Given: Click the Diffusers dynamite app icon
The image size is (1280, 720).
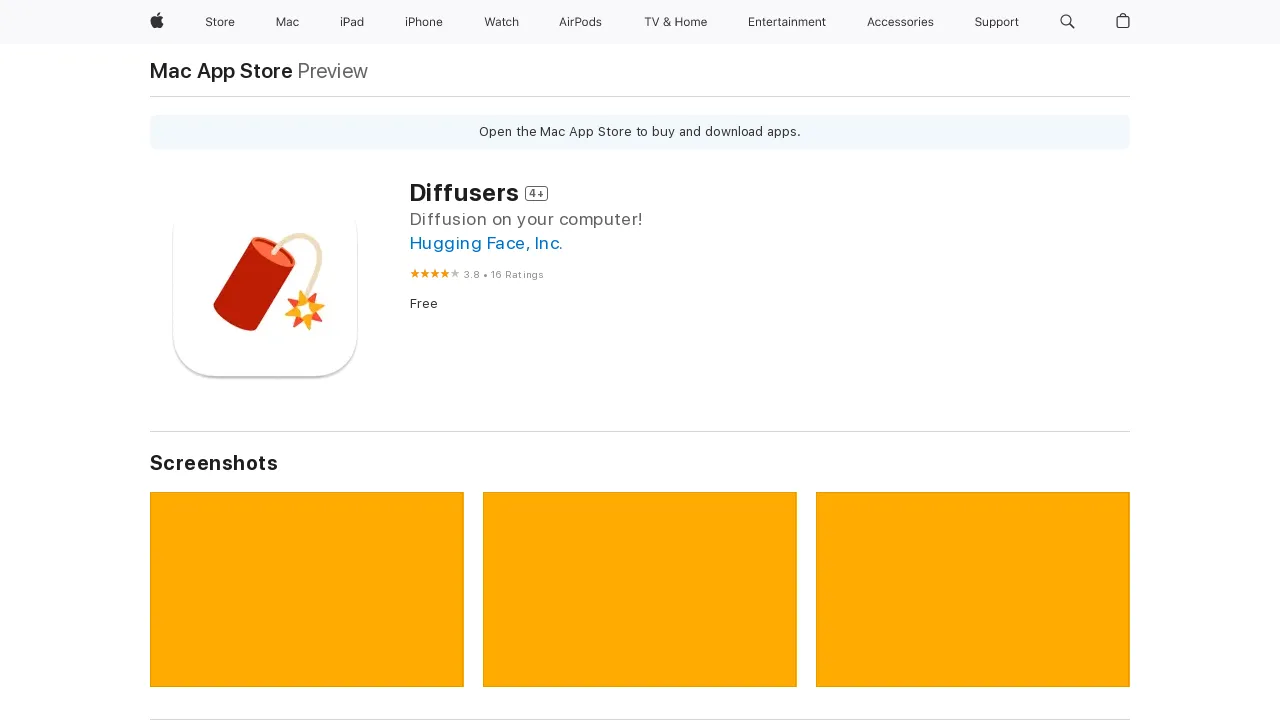Looking at the screenshot, I should point(265,286).
